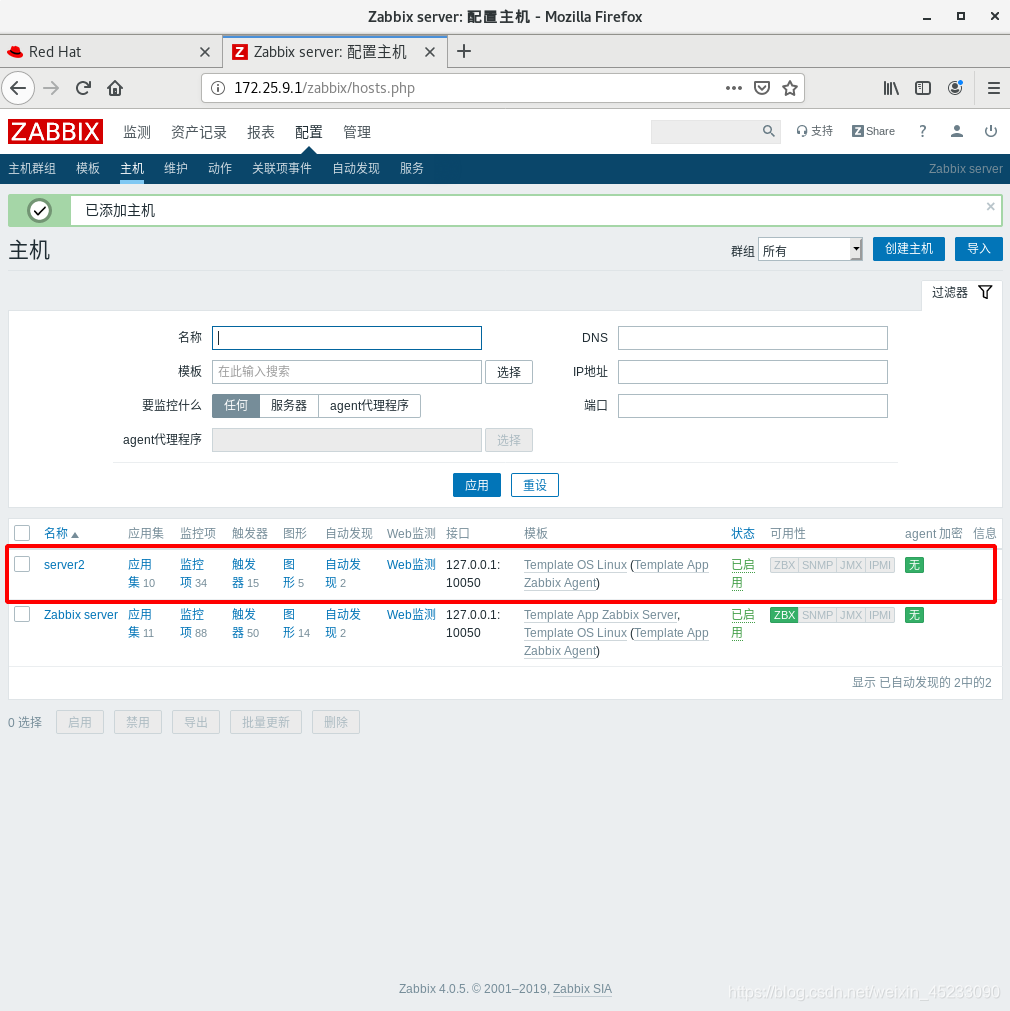
Task: Select 服务器 monitored-by option
Action: (x=289, y=406)
